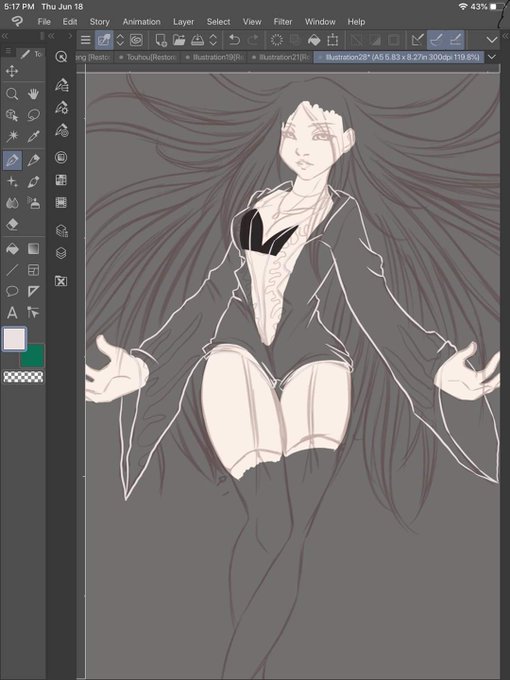Toggle Snap to Special Ruler

[x=436, y=40]
